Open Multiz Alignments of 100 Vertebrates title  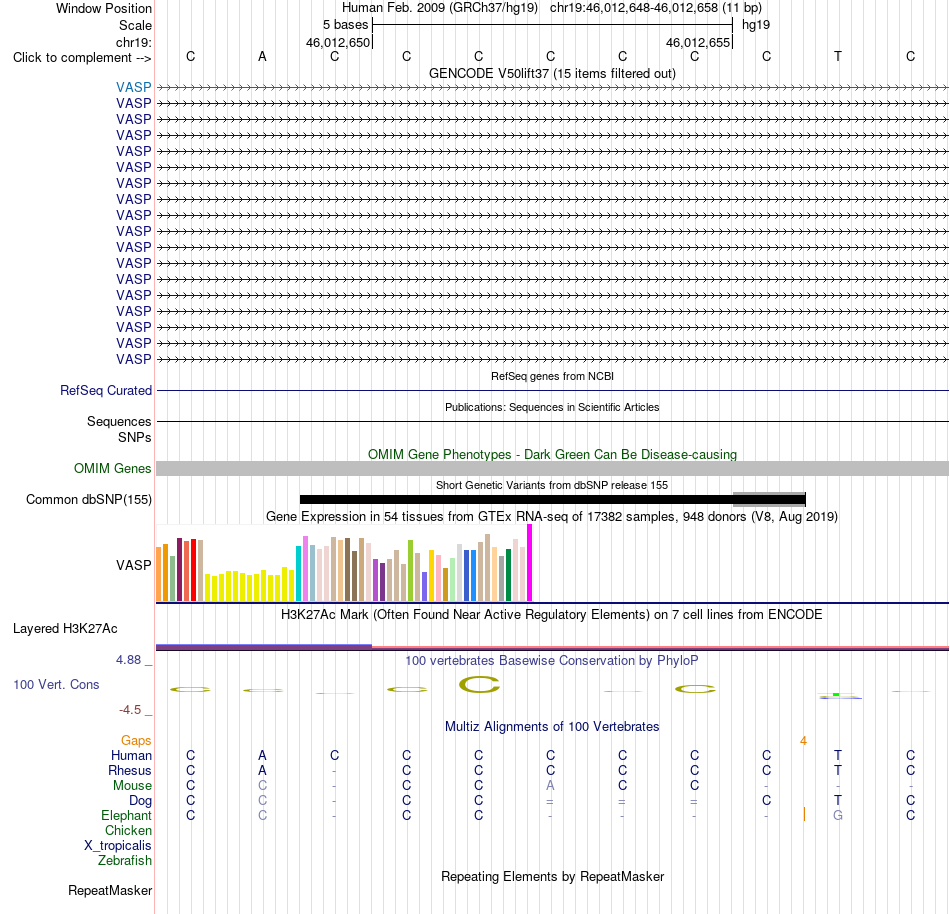(x=552, y=726)
